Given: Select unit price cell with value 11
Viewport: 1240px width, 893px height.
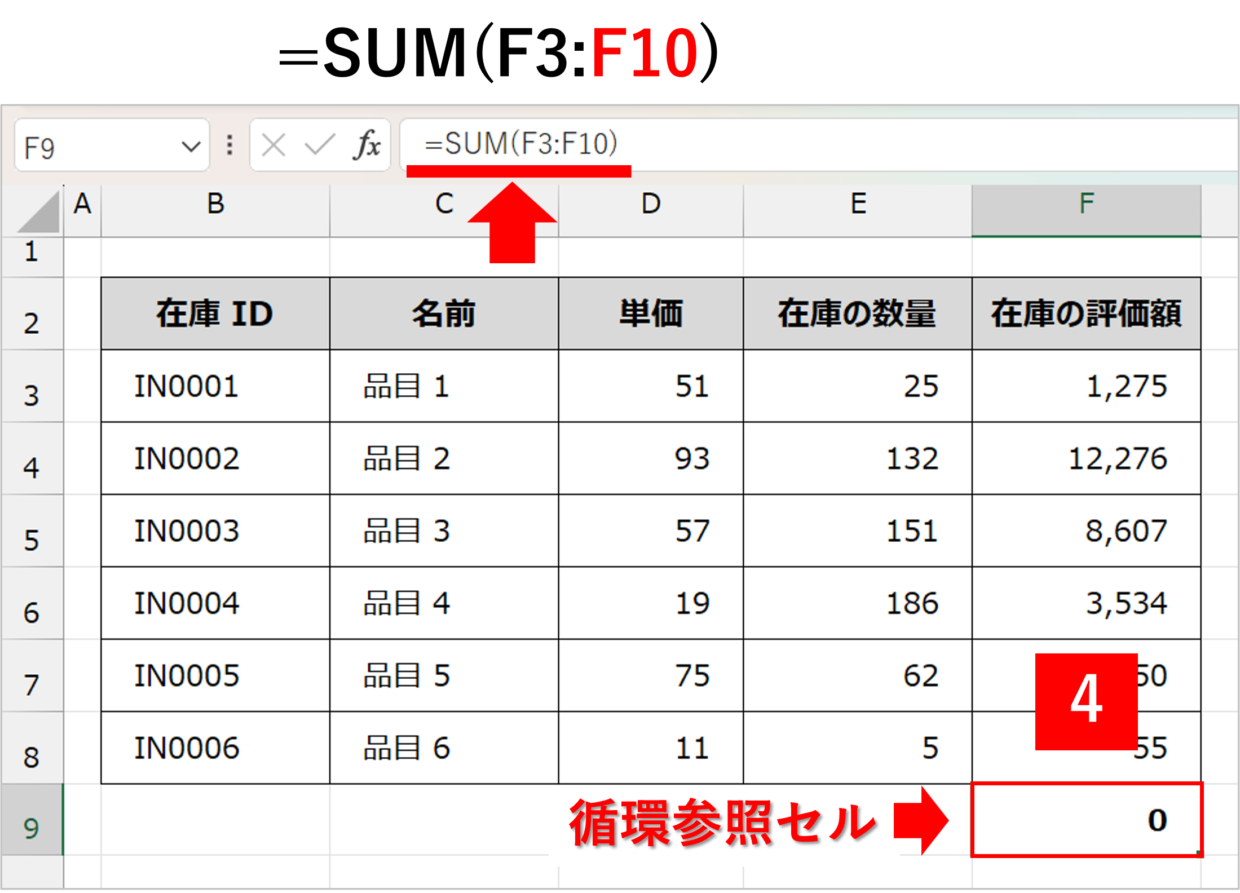Looking at the screenshot, I should pos(651,747).
